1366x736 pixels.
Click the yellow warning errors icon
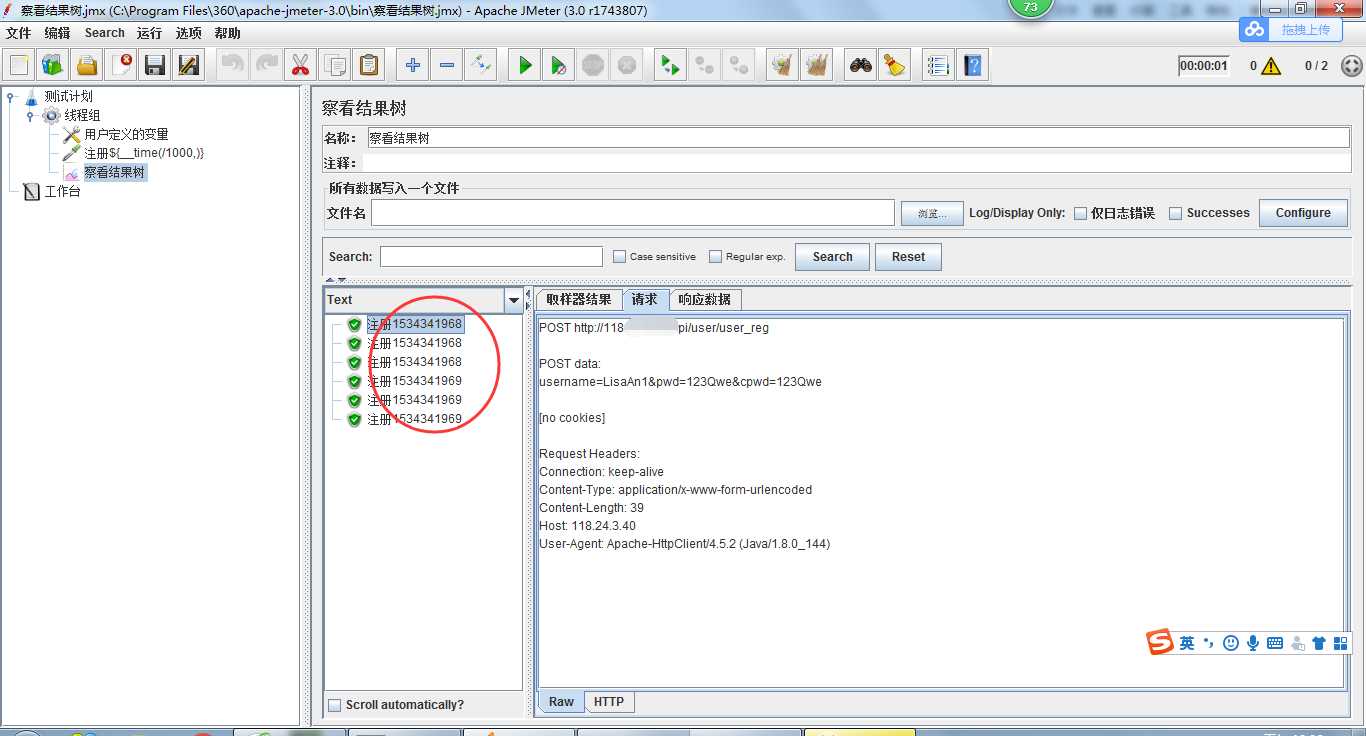[x=1271, y=66]
